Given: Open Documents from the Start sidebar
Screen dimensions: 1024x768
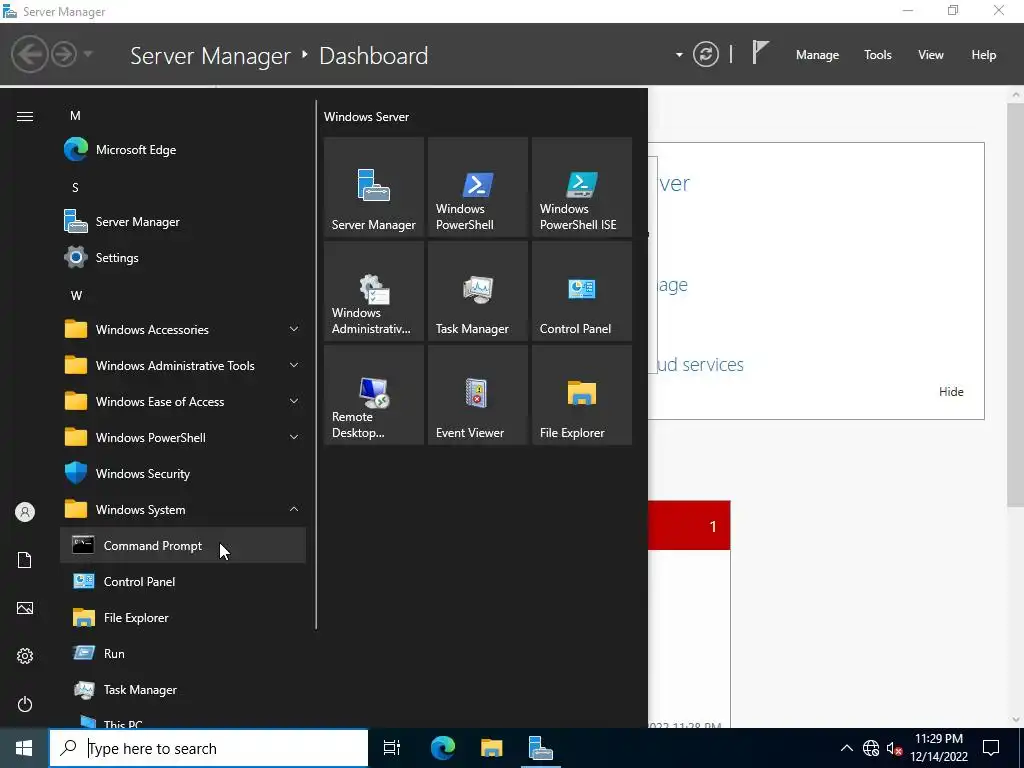Looking at the screenshot, I should click(x=25, y=560).
